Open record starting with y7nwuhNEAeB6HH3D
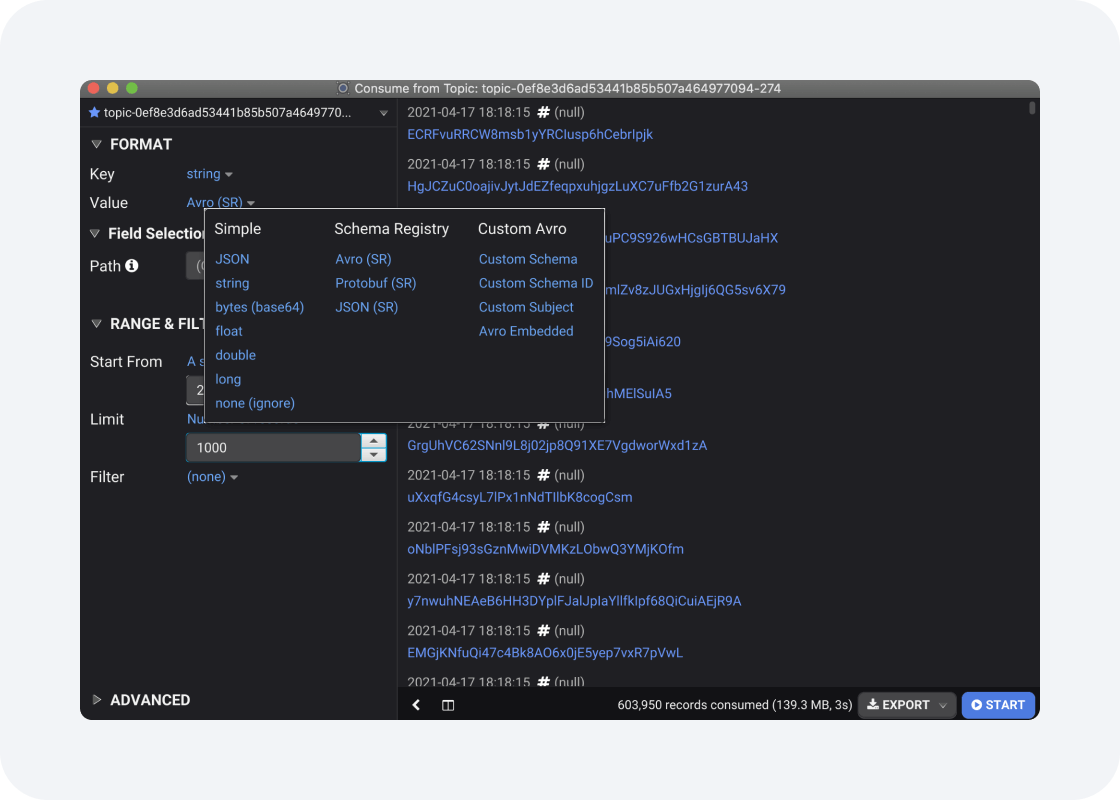The image size is (1120, 800). pyautogui.click(x=574, y=601)
